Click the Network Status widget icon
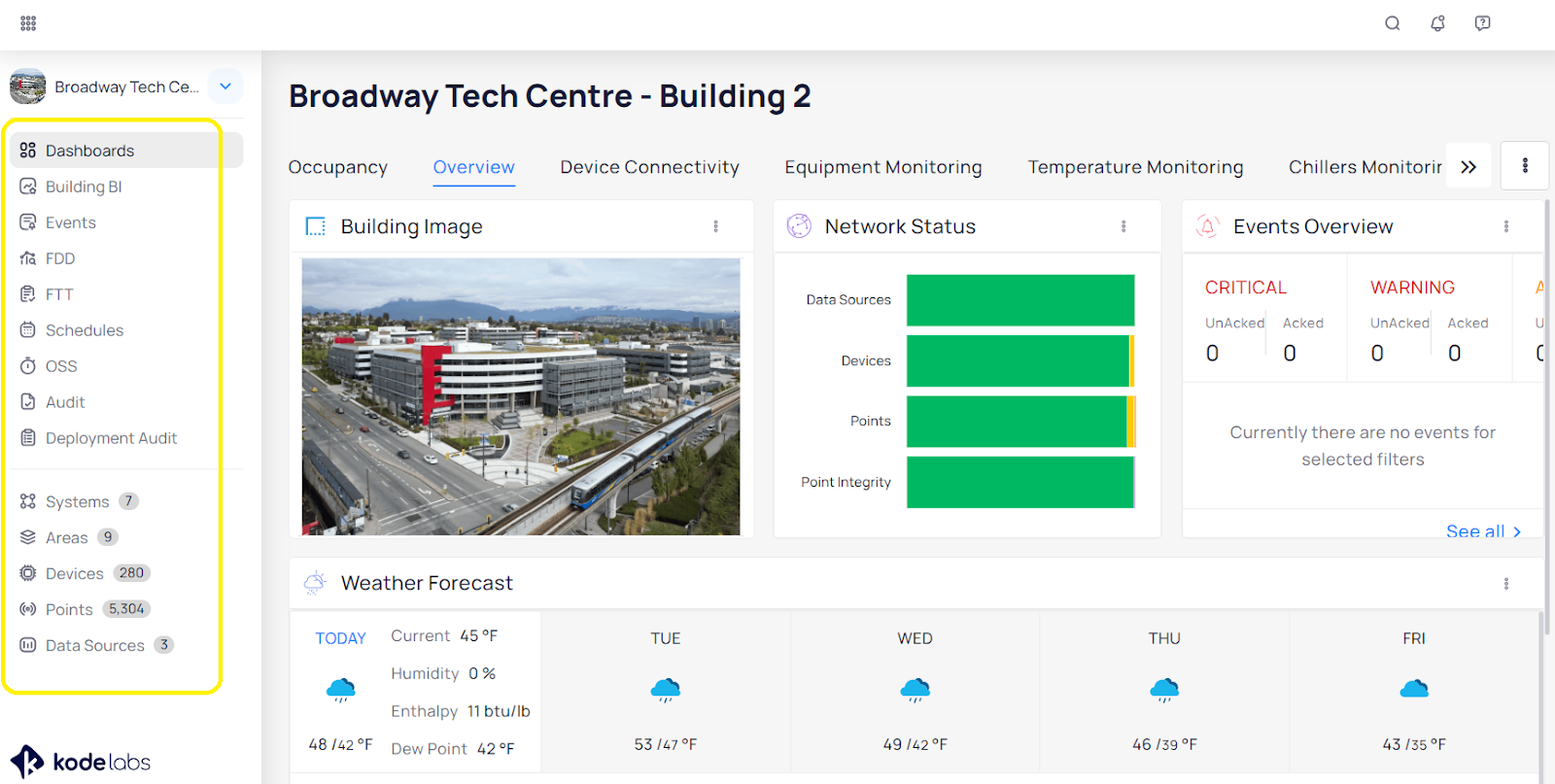 pos(799,226)
